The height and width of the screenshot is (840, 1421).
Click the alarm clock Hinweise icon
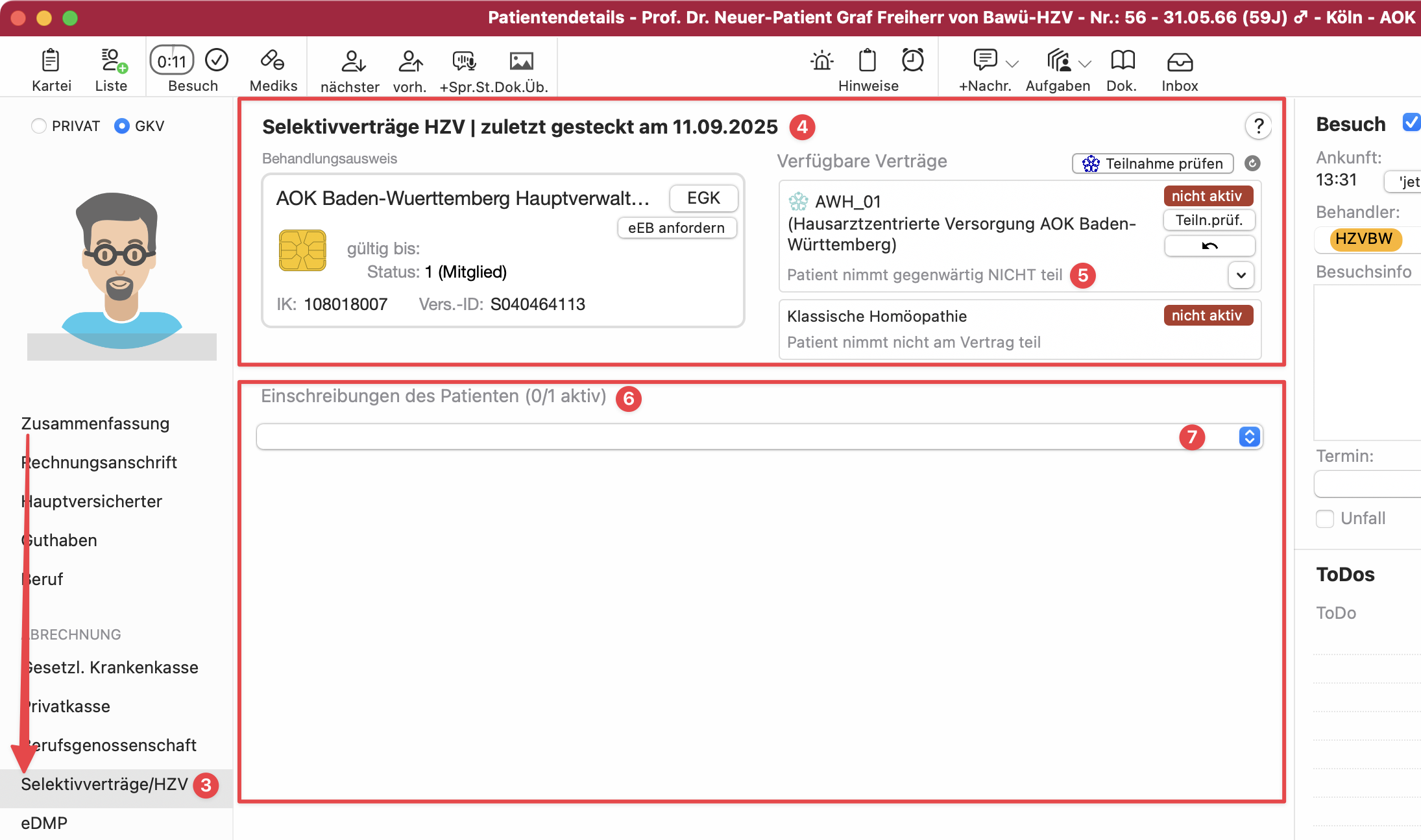tap(912, 60)
